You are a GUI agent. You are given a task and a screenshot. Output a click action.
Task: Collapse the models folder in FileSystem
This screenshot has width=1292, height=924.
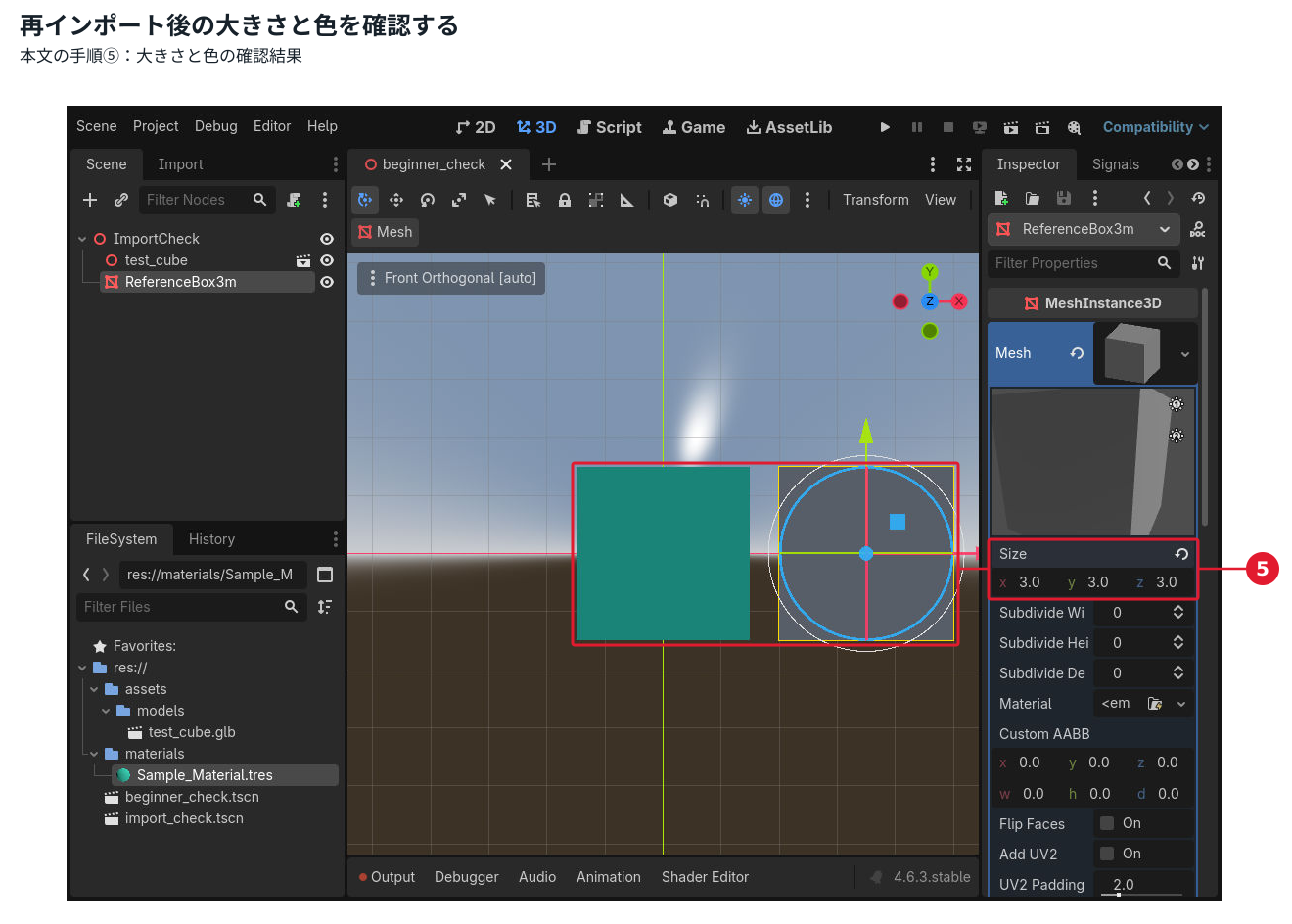tap(106, 711)
